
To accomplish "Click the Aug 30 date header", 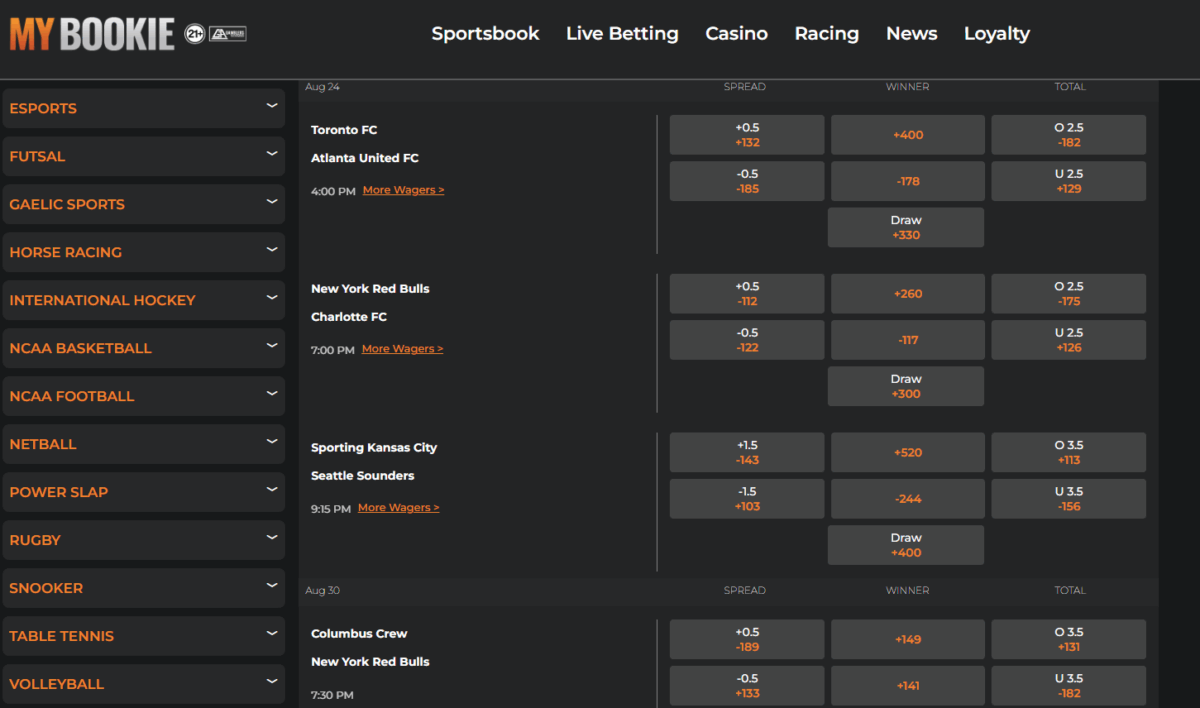I will 322,590.
